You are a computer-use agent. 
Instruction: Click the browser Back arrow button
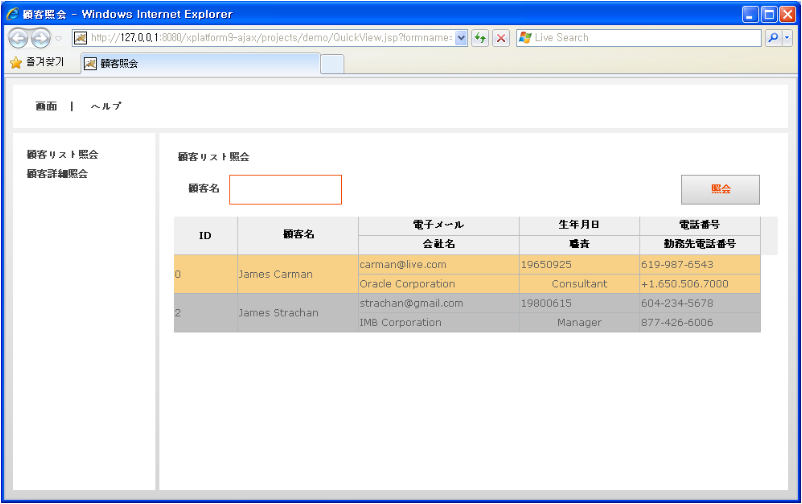coord(18,38)
